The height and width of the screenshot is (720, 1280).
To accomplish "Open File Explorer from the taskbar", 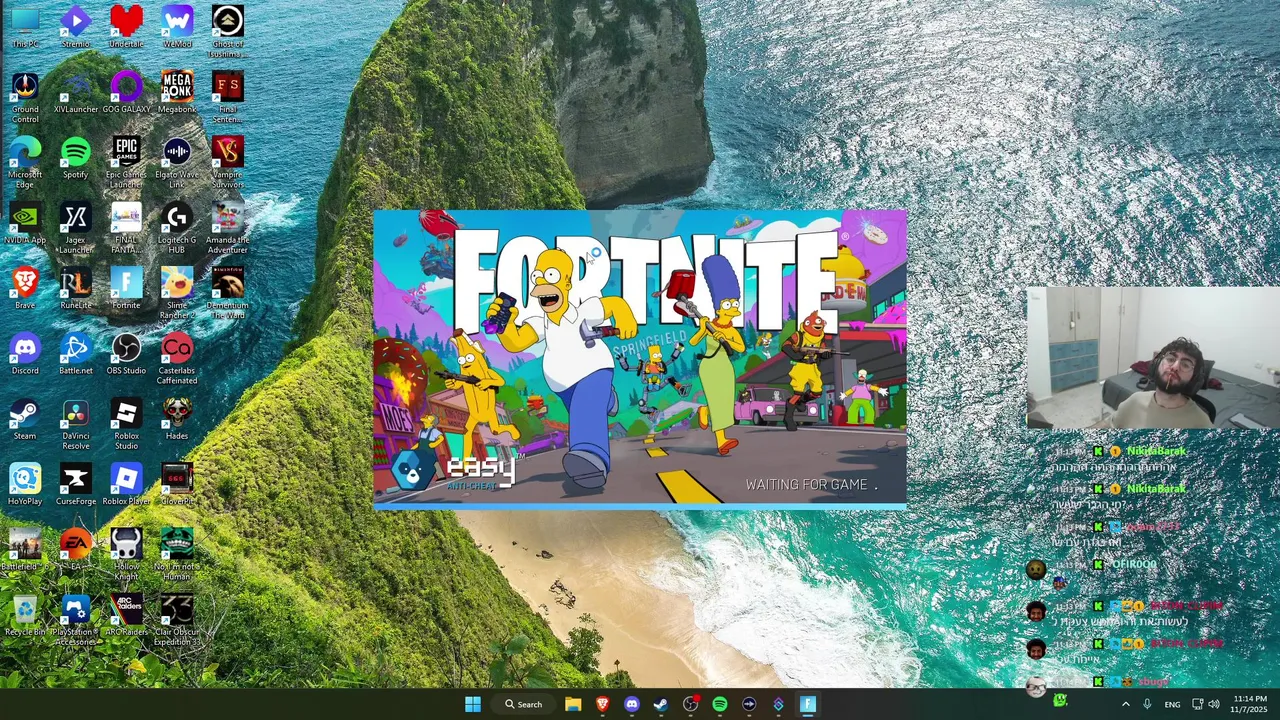I will pyautogui.click(x=573, y=704).
